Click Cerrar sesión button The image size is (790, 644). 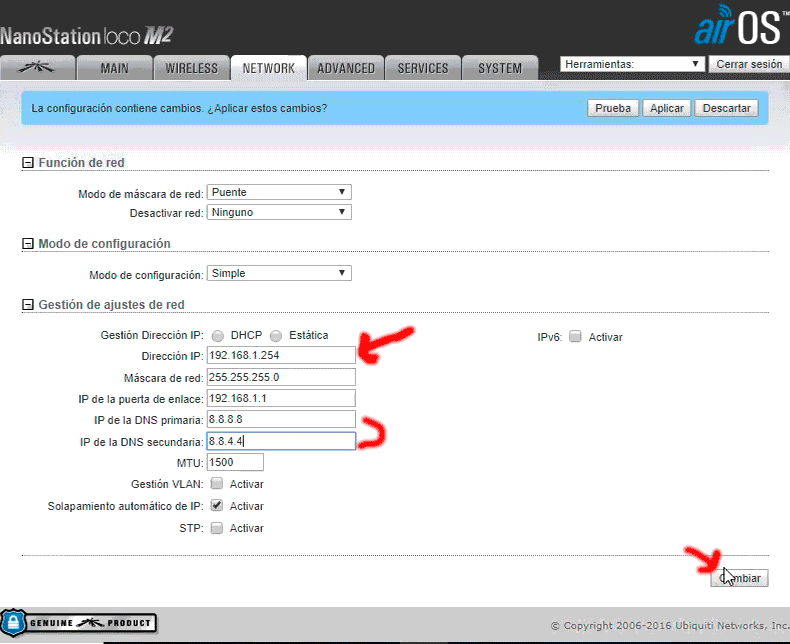coord(749,64)
